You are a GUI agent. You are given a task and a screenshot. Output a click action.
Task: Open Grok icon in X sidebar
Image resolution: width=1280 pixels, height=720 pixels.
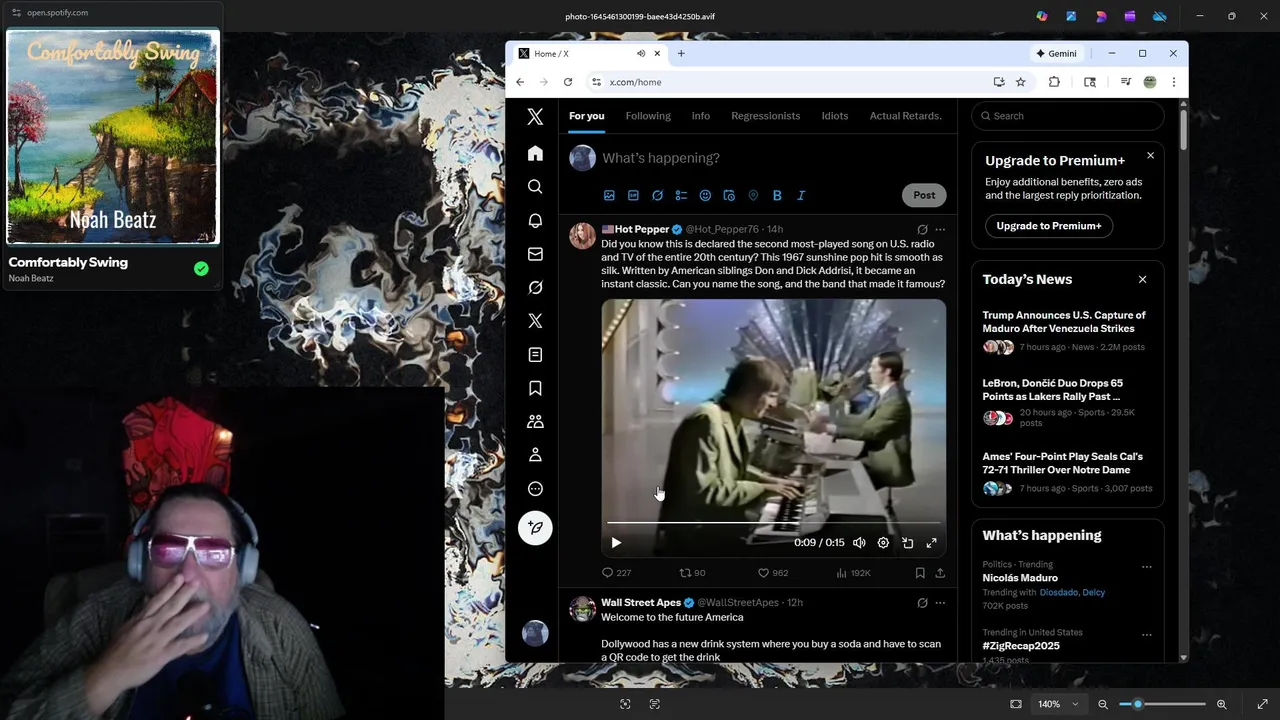535,288
